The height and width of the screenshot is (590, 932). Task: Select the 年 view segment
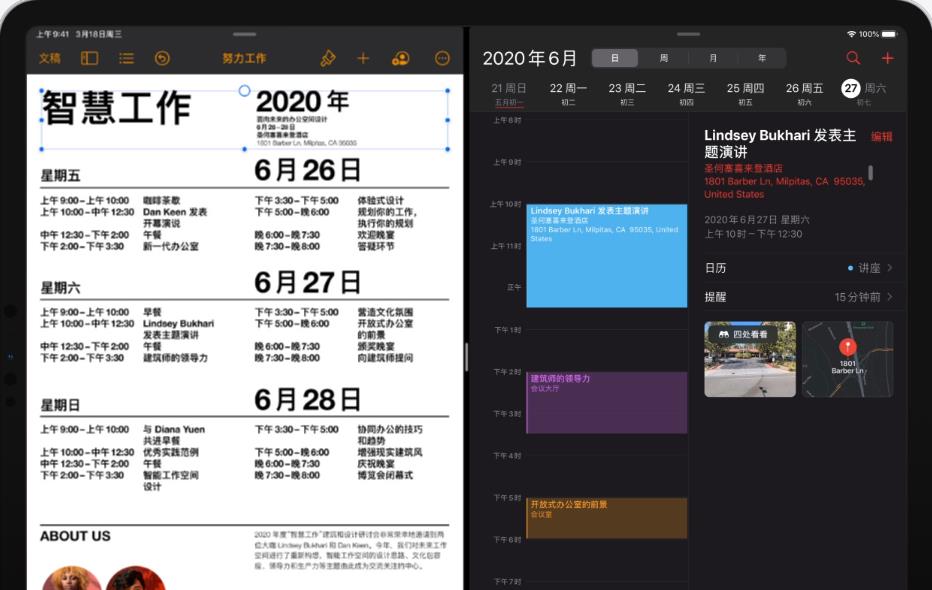[762, 58]
